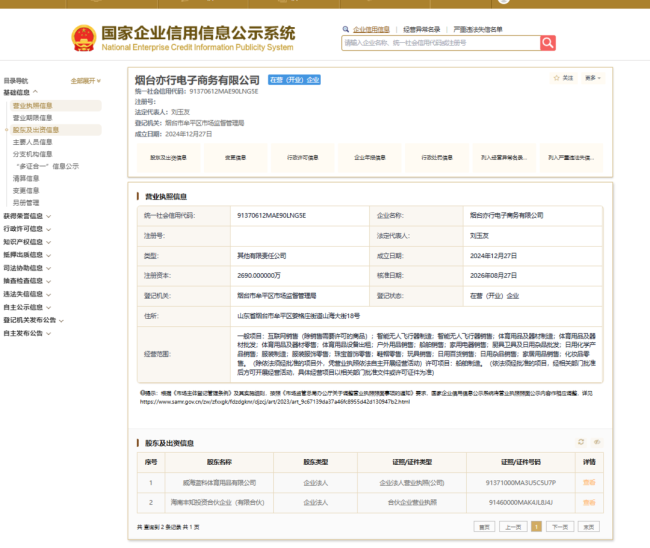Image resolution: width=650 pixels, height=548 pixels.
Task: Go to 上一页 previous page button
Action: coord(513,527)
